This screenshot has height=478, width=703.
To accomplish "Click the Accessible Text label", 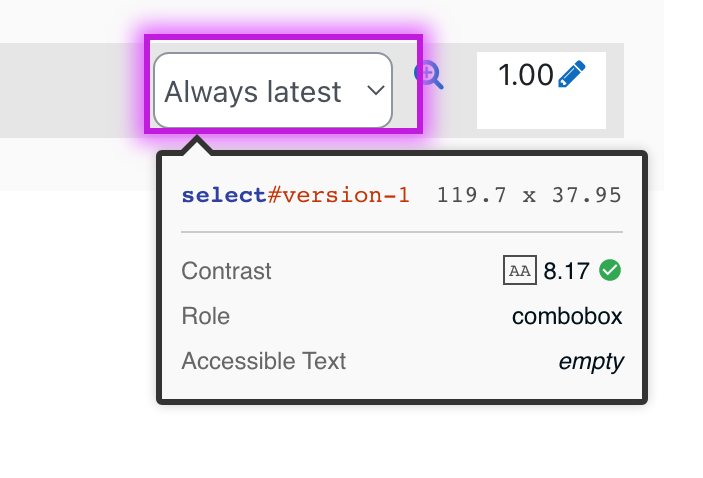I will (264, 361).
